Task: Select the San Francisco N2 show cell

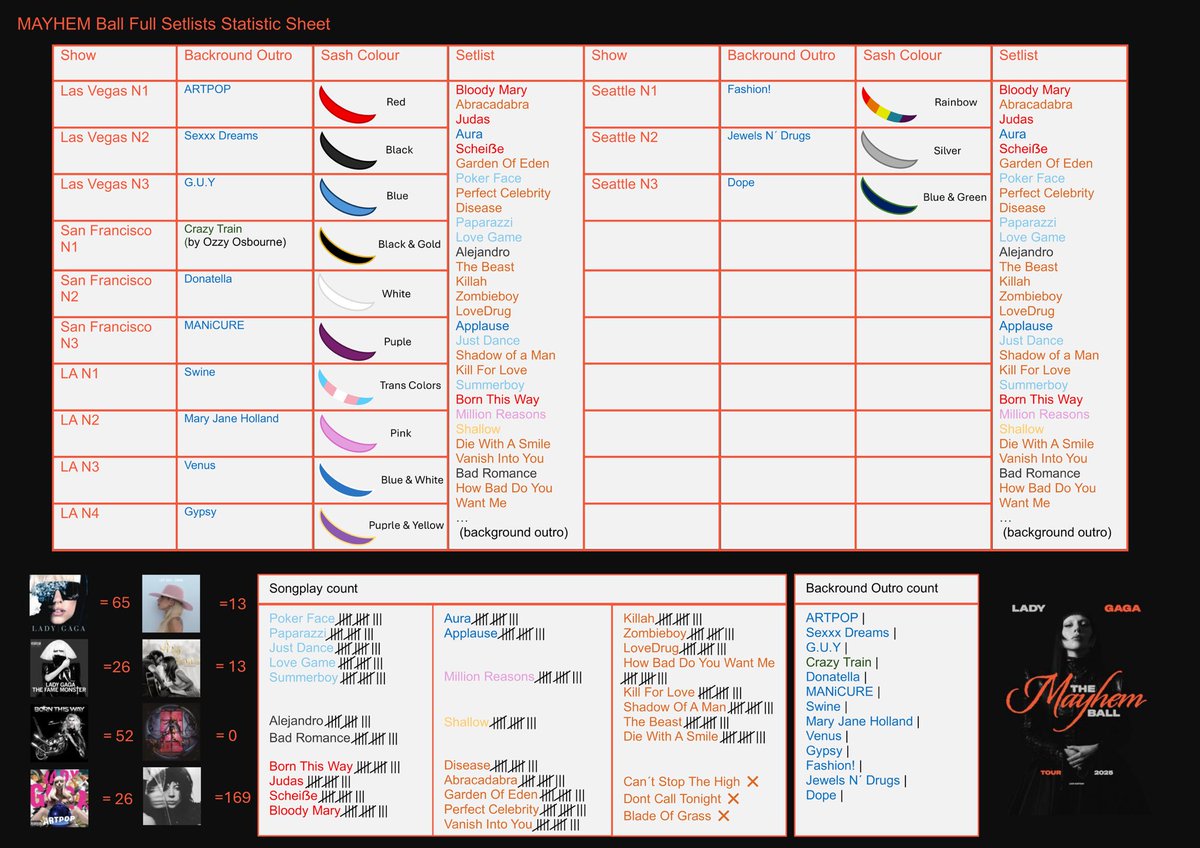Action: (x=115, y=294)
